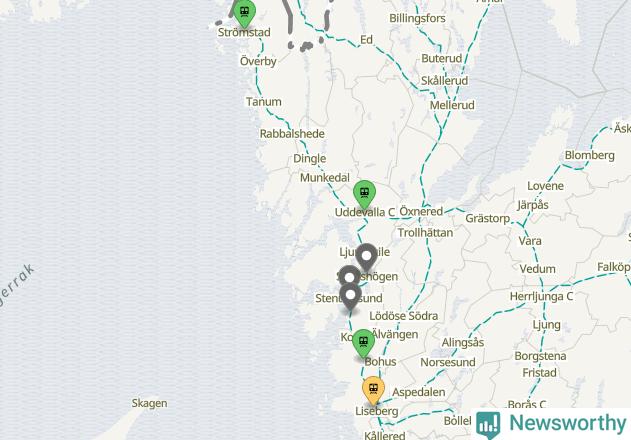
Task: Click the yellow train marker above Liseberg
Action: pyautogui.click(x=373, y=391)
